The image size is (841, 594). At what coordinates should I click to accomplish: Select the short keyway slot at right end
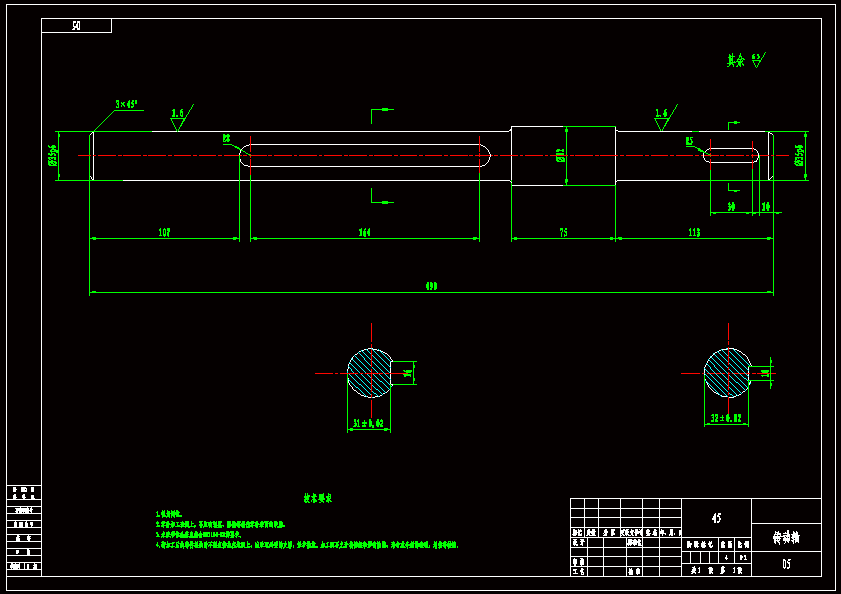click(732, 155)
